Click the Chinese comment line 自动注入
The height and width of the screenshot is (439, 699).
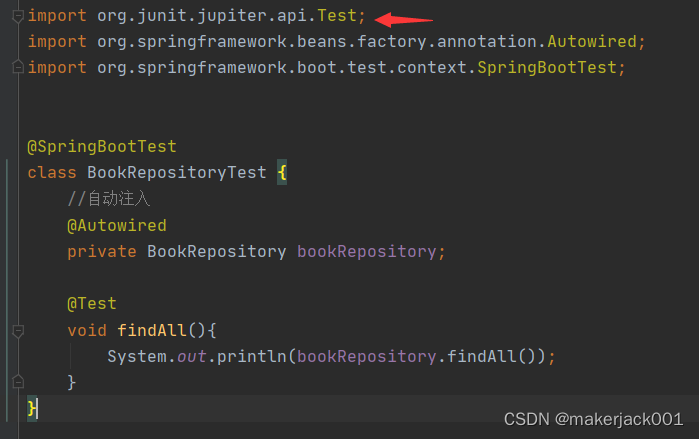(109, 199)
